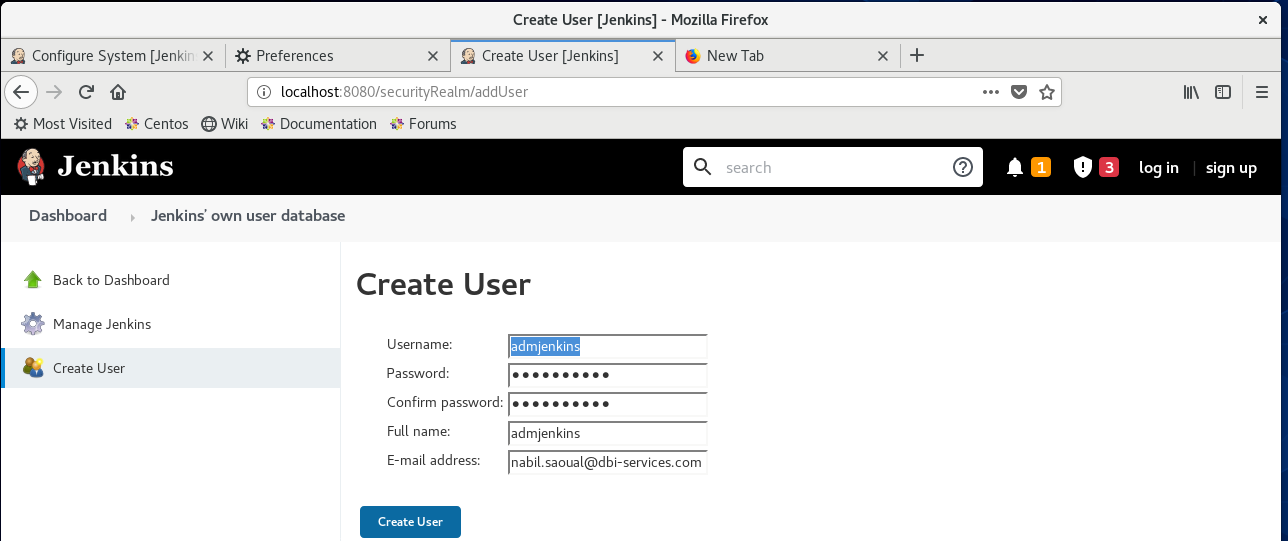This screenshot has width=1288, height=541.
Task: Open the Library icon
Action: pos(1191,92)
